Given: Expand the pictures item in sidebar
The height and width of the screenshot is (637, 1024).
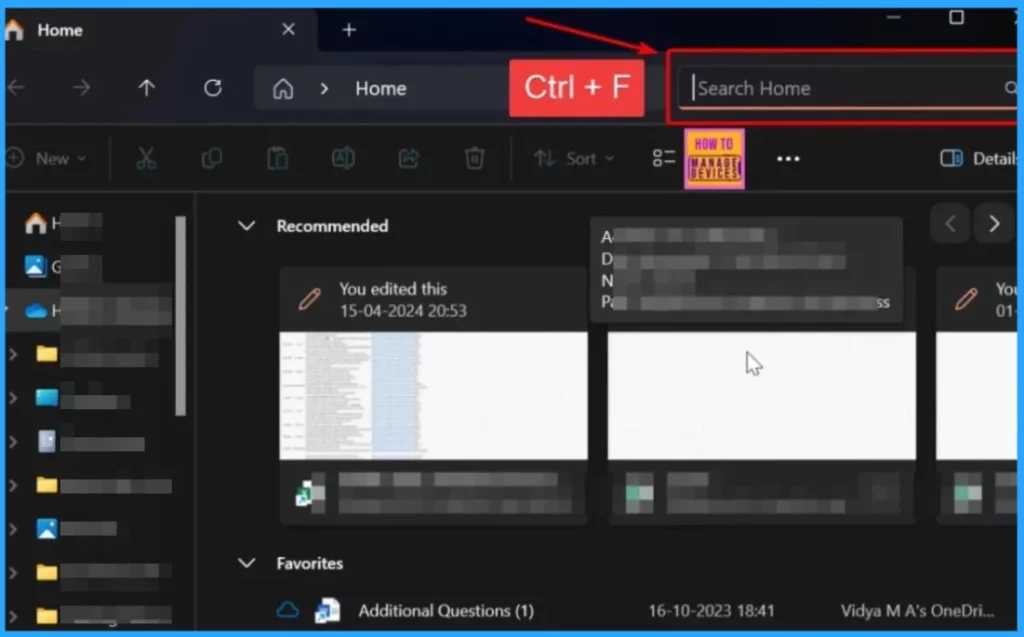Looking at the screenshot, I should pyautogui.click(x=12, y=529).
